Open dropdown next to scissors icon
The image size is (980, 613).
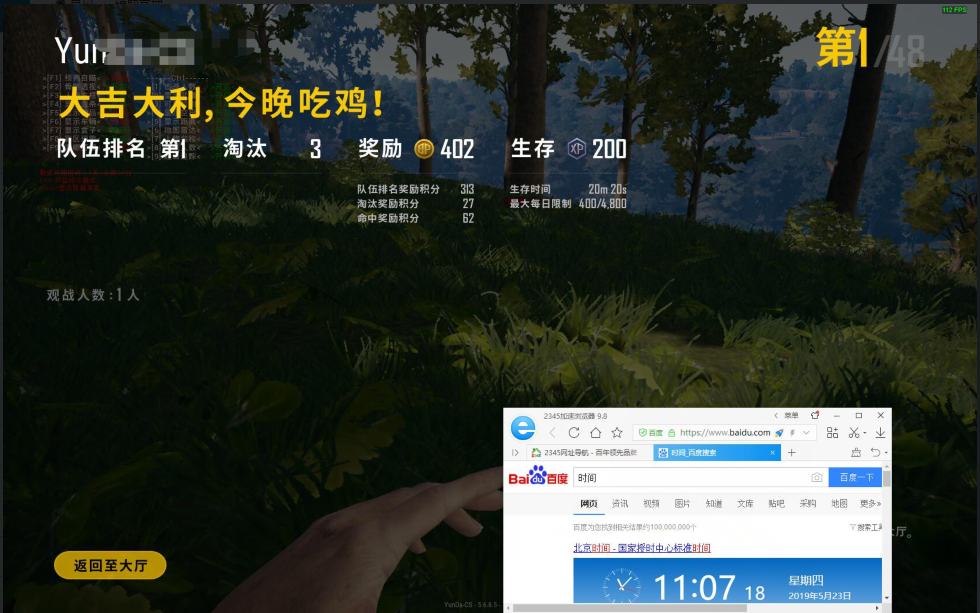(864, 433)
